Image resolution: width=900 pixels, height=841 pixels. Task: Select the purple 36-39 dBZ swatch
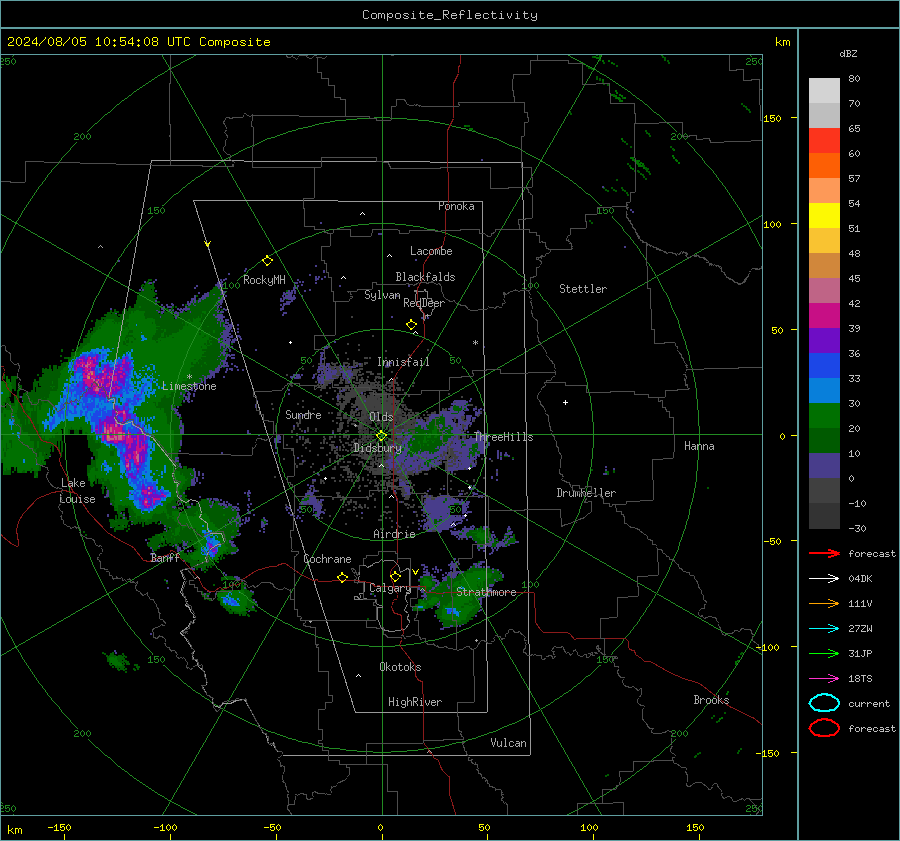(x=824, y=340)
